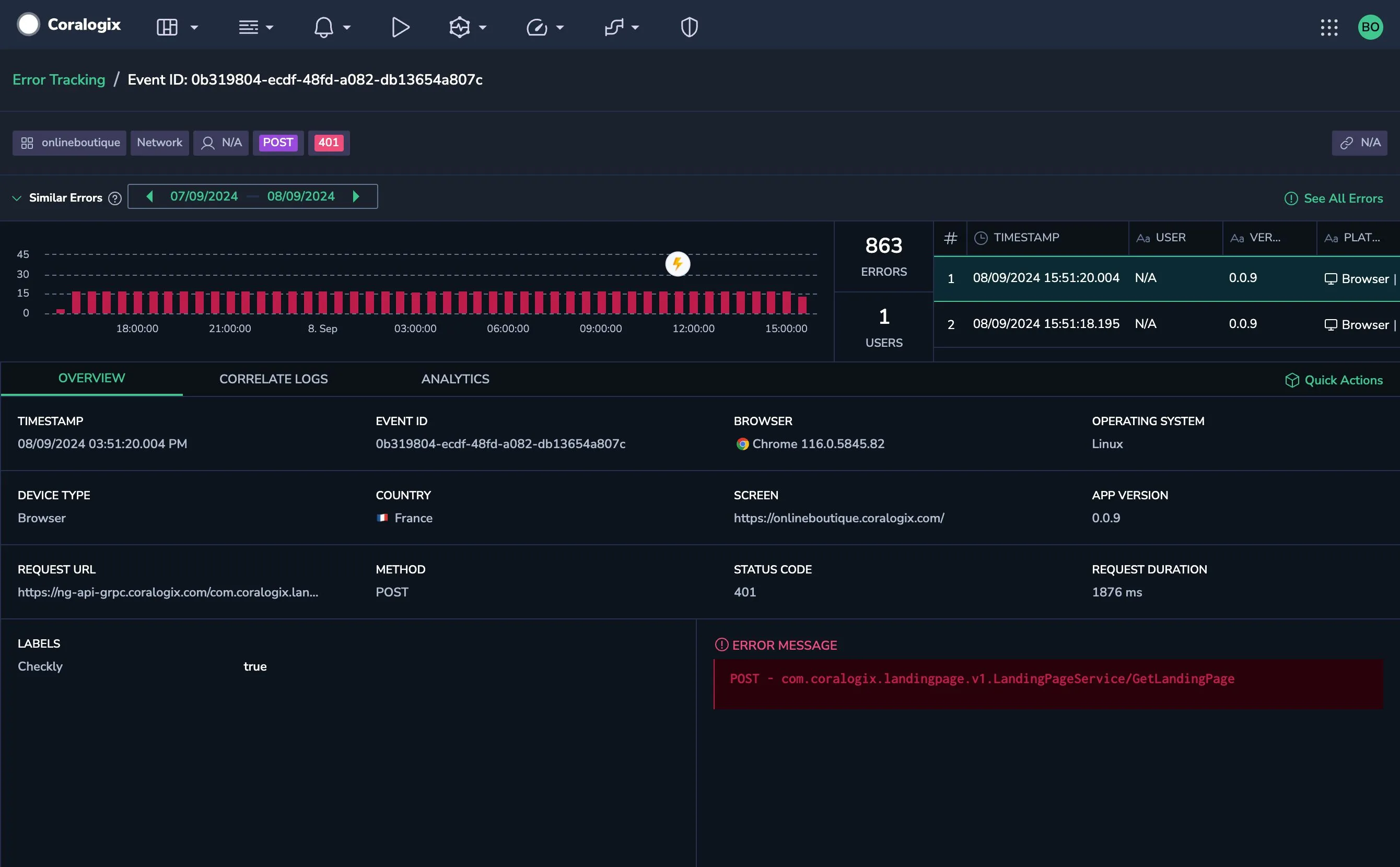Open the apps grid dots icon
The image size is (1400, 867).
(x=1329, y=27)
